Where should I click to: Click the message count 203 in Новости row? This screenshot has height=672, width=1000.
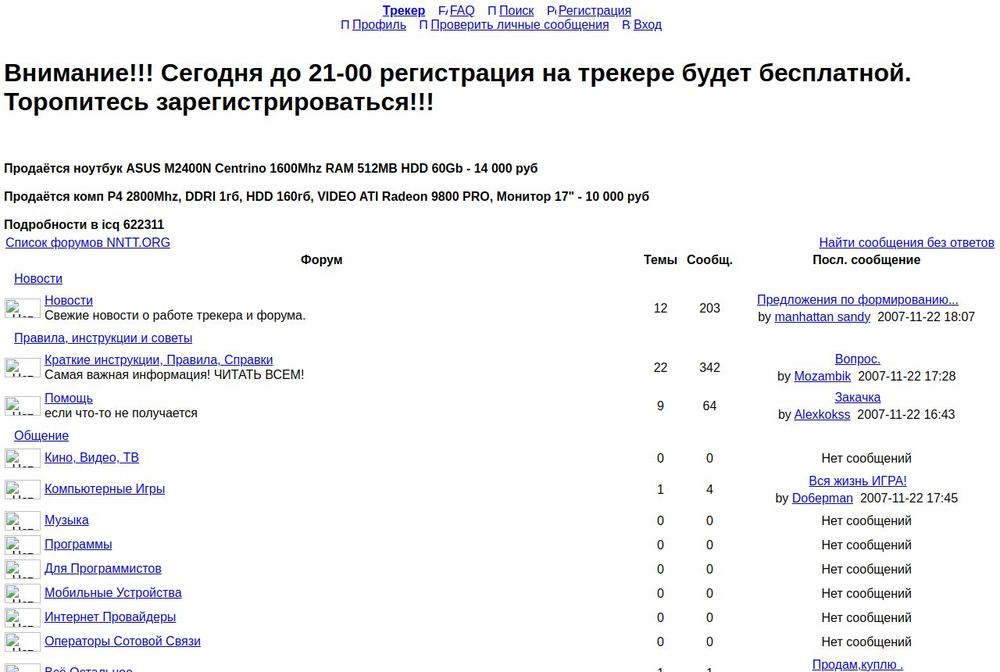point(709,309)
